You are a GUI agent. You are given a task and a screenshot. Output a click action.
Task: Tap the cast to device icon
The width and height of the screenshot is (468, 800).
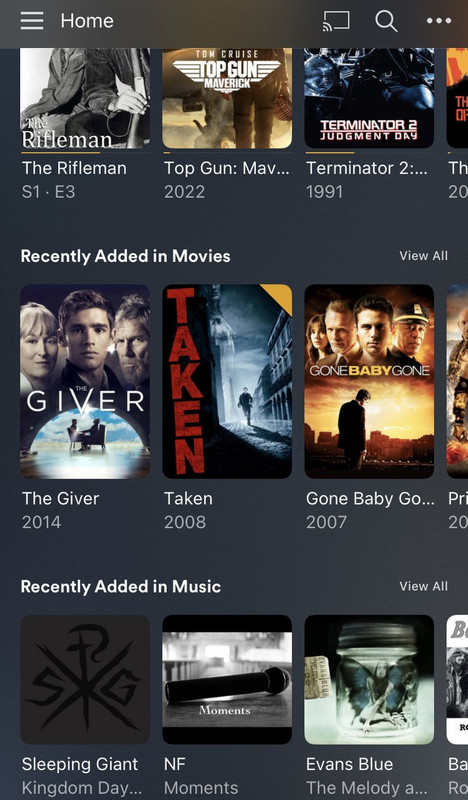[336, 21]
